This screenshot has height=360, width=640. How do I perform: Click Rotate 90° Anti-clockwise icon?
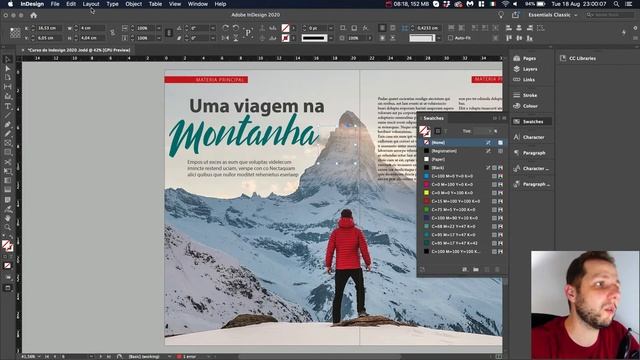click(x=236, y=28)
